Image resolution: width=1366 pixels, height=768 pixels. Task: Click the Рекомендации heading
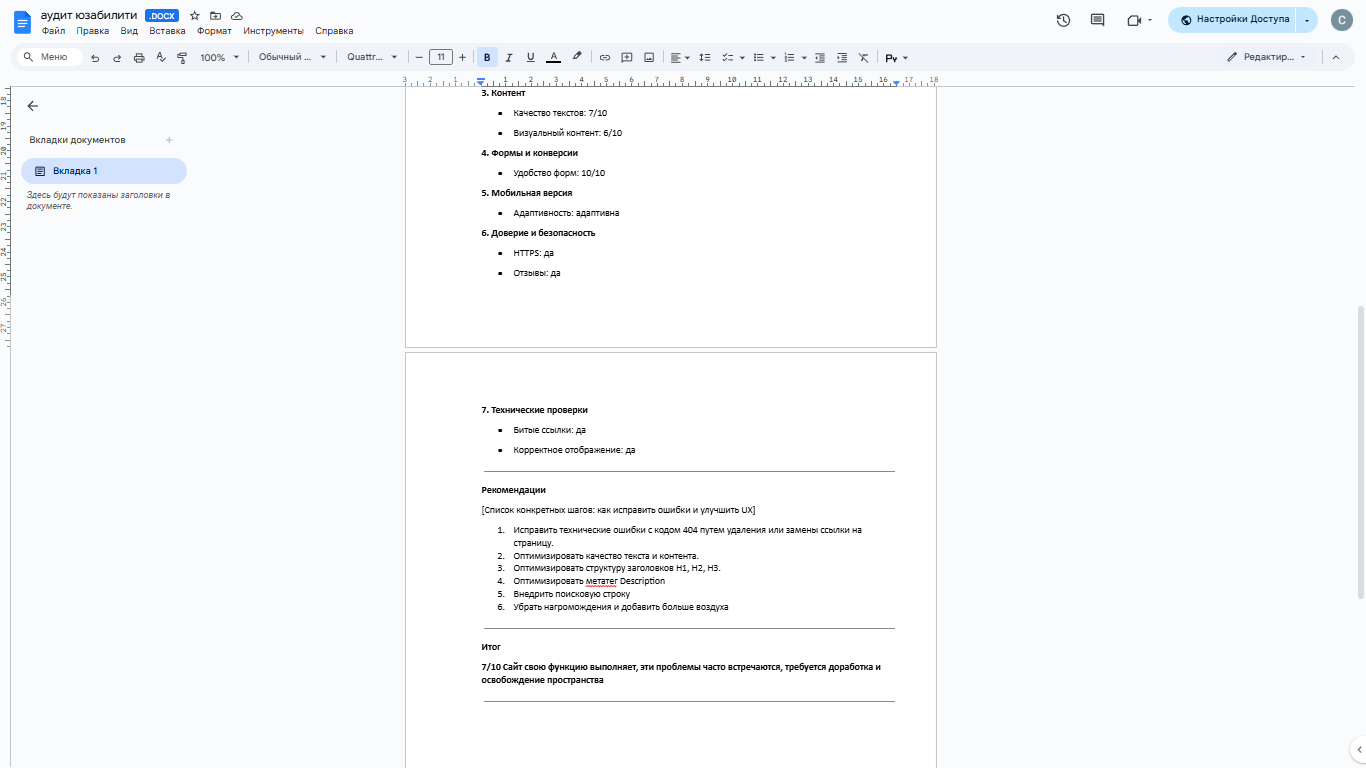[513, 490]
